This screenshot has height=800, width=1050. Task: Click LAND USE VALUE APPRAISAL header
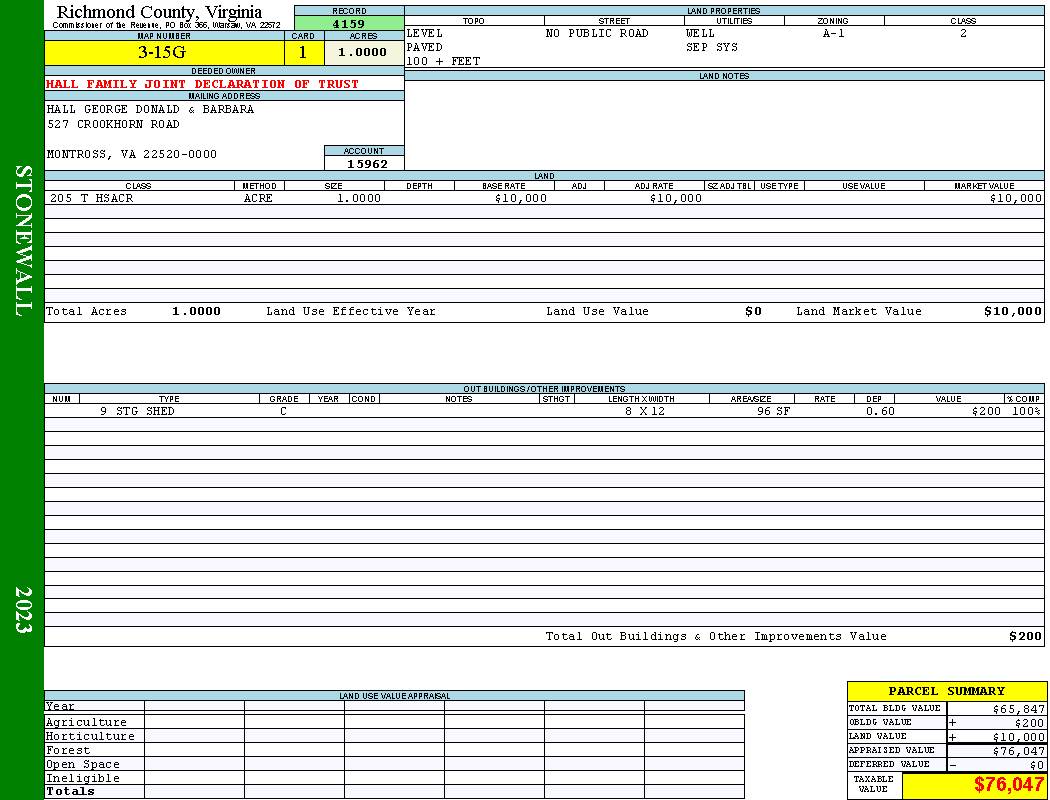tap(394, 696)
